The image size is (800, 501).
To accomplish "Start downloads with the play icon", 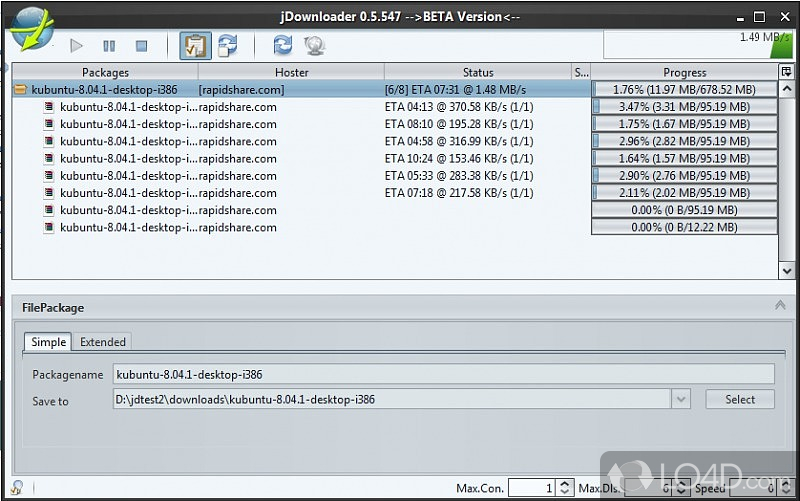I will (77, 46).
